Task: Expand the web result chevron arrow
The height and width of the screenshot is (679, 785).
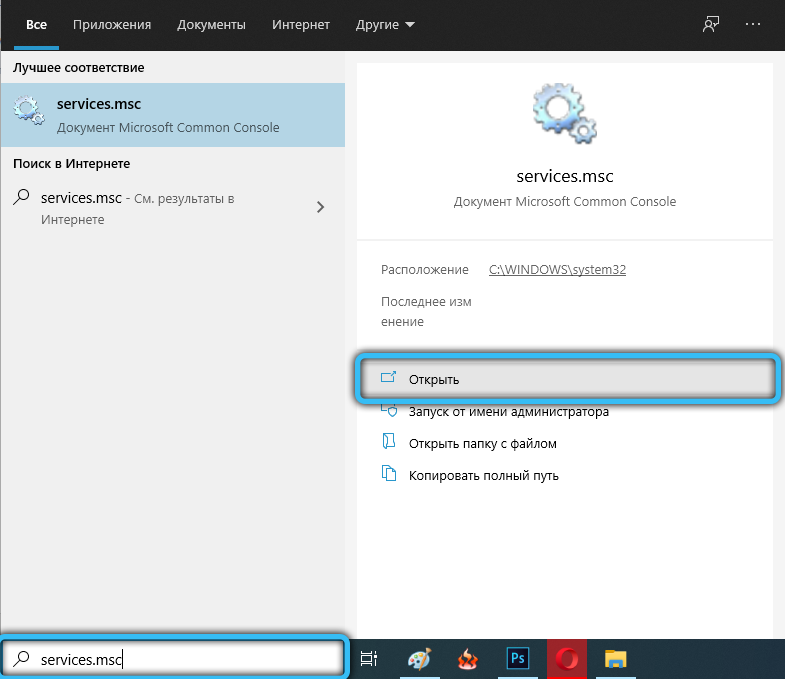Action: pyautogui.click(x=320, y=207)
